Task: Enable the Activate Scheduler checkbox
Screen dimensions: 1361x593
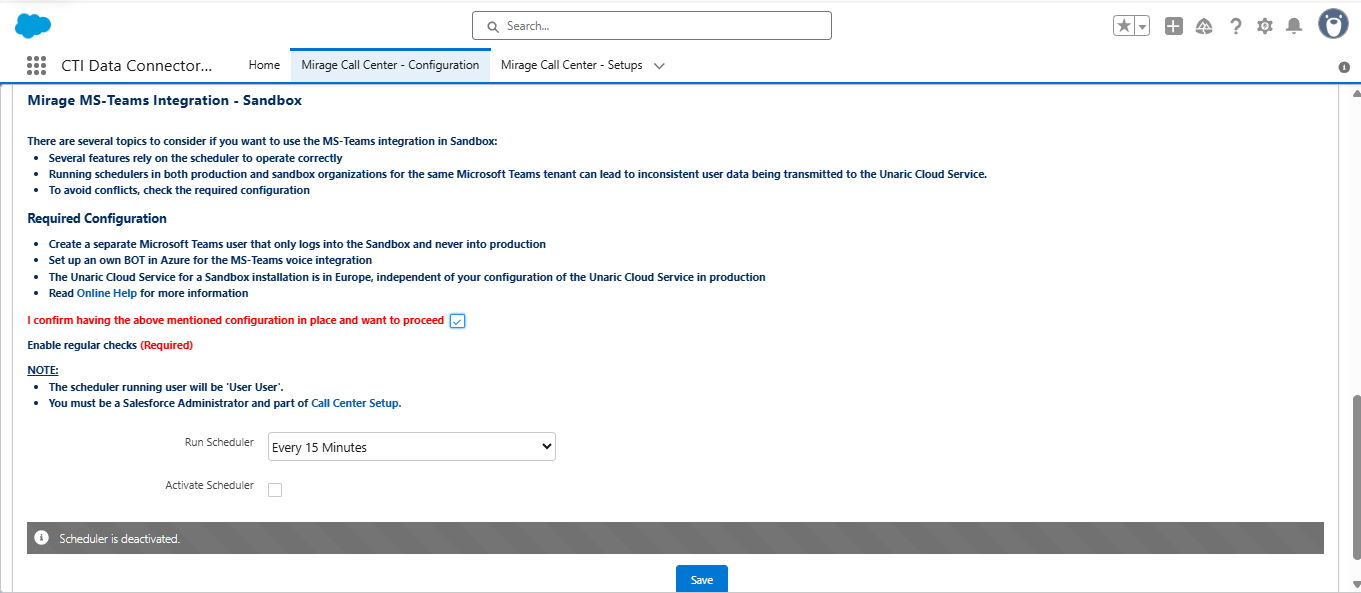Action: tap(275, 490)
